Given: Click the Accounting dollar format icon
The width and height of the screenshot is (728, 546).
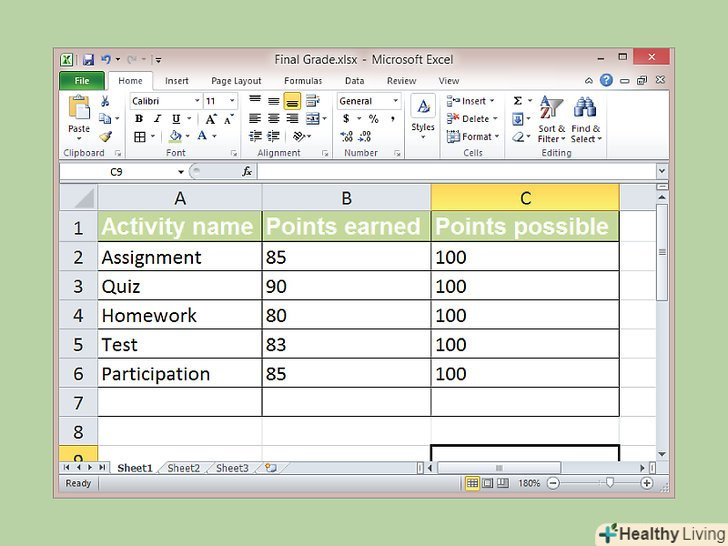Looking at the screenshot, I should (346, 119).
